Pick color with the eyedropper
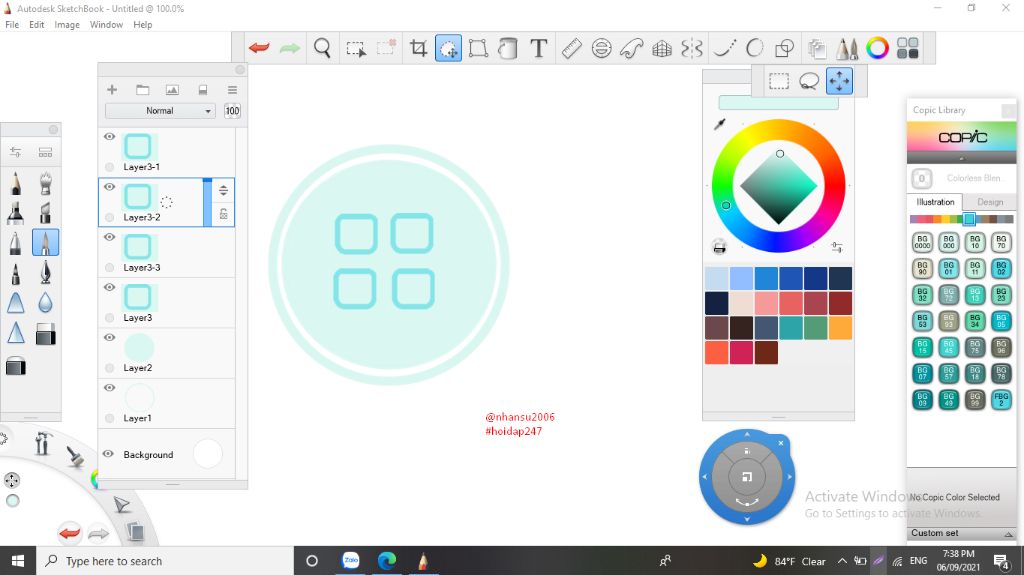Image resolution: width=1024 pixels, height=575 pixels. point(720,123)
